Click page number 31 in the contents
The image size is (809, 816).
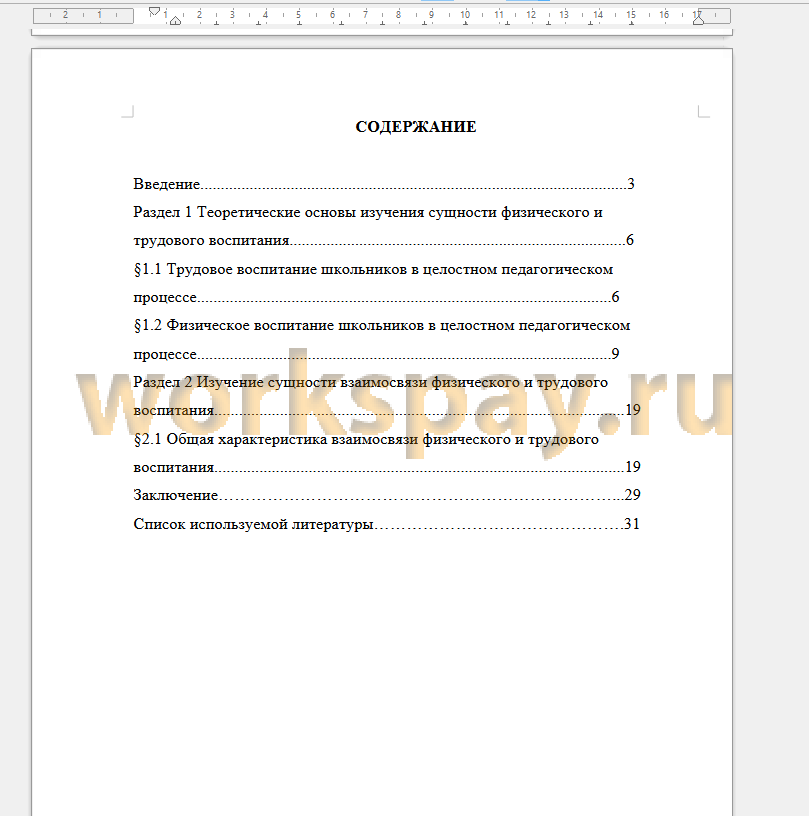point(632,524)
